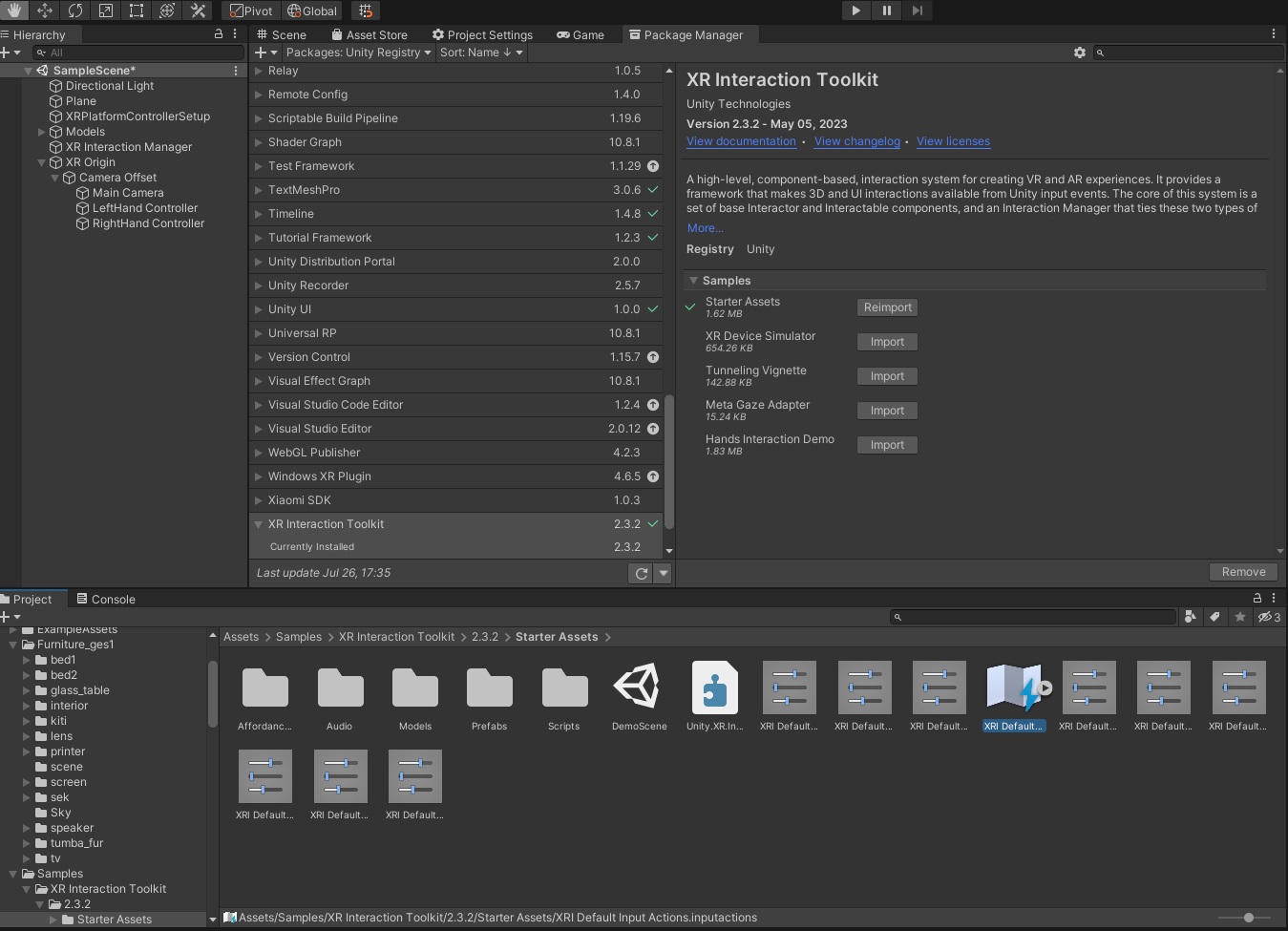Reimport the Starter Assets sample
The width and height of the screenshot is (1288, 931).
[x=888, y=307]
